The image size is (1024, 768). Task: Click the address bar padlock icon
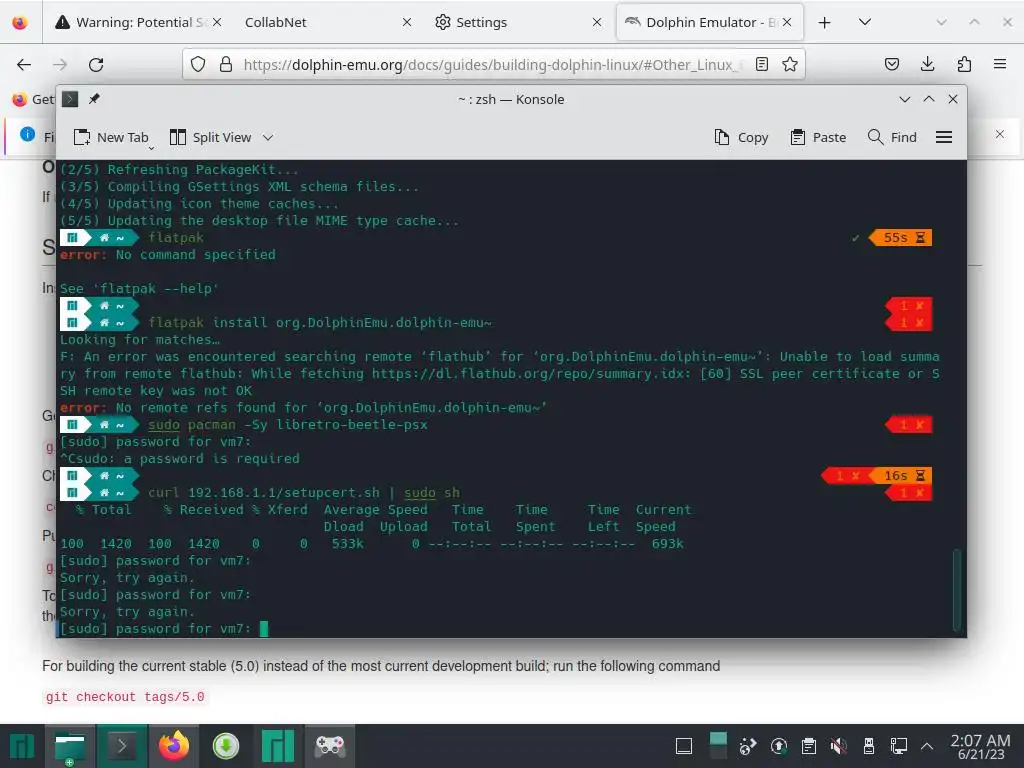tap(226, 64)
